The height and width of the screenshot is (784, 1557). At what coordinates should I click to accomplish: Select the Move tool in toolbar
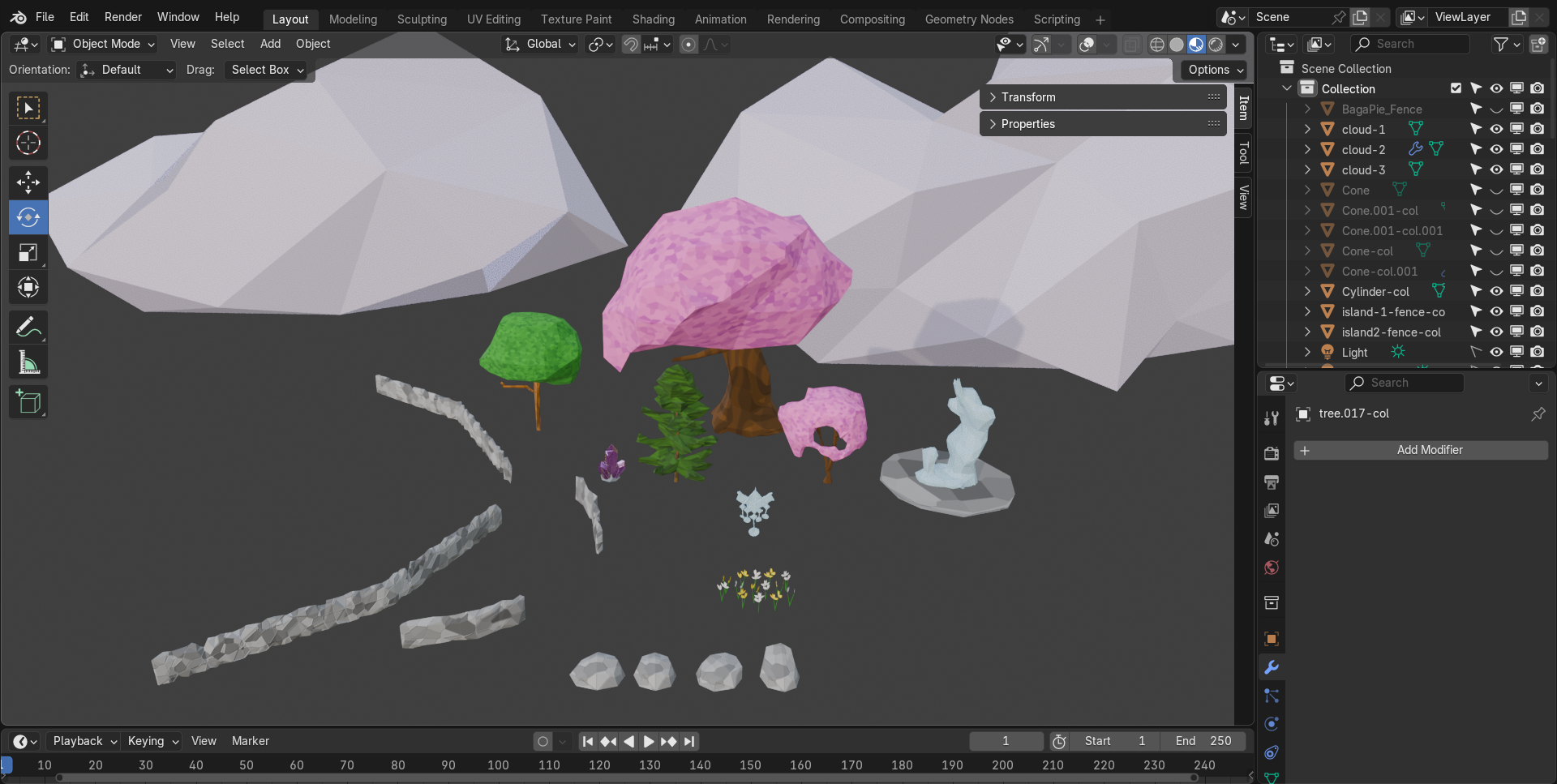tap(28, 182)
